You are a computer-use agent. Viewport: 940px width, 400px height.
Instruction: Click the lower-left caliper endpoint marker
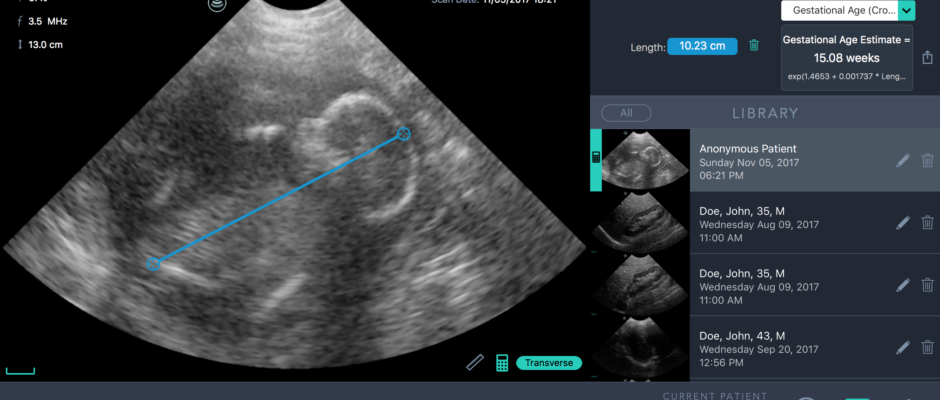[x=153, y=264]
